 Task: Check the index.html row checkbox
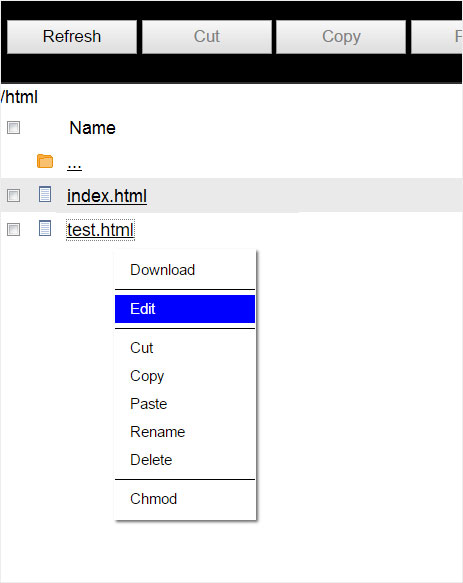click(x=13, y=195)
